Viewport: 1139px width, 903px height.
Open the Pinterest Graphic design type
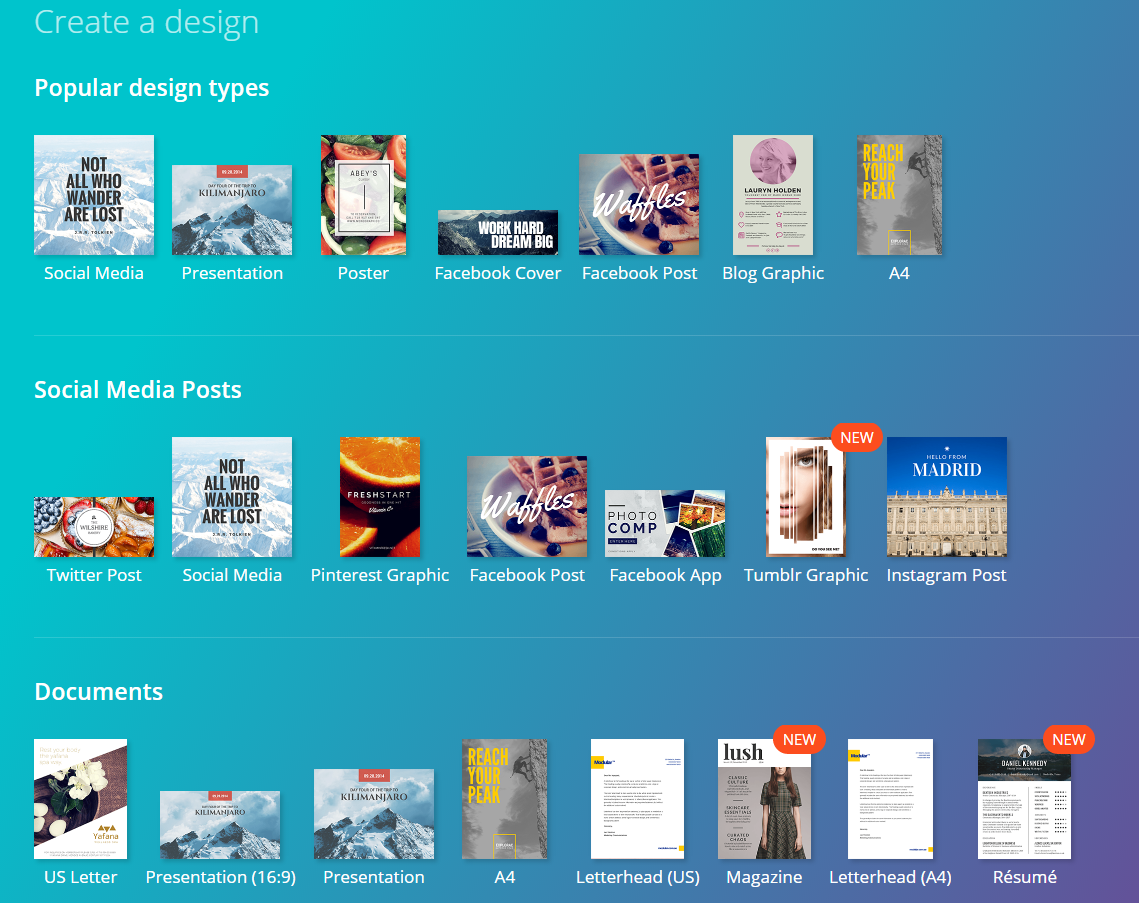379,497
